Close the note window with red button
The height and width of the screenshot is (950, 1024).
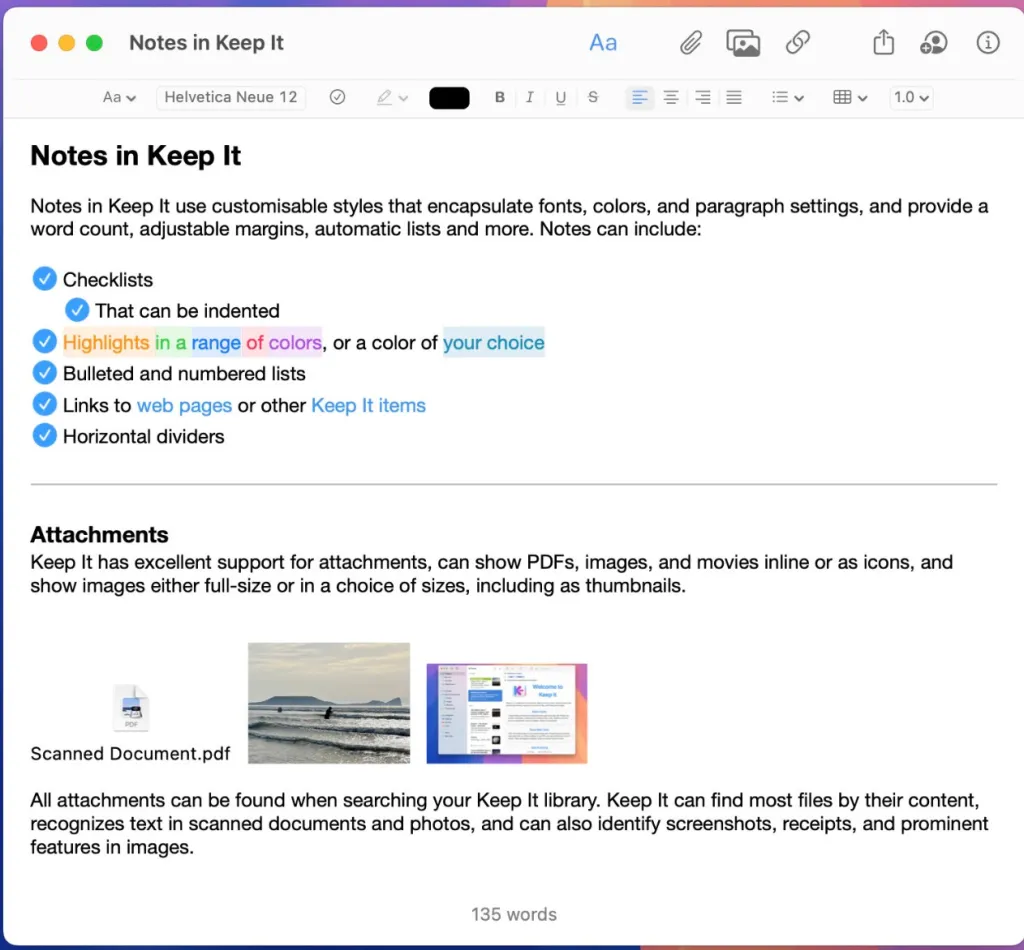click(x=39, y=43)
